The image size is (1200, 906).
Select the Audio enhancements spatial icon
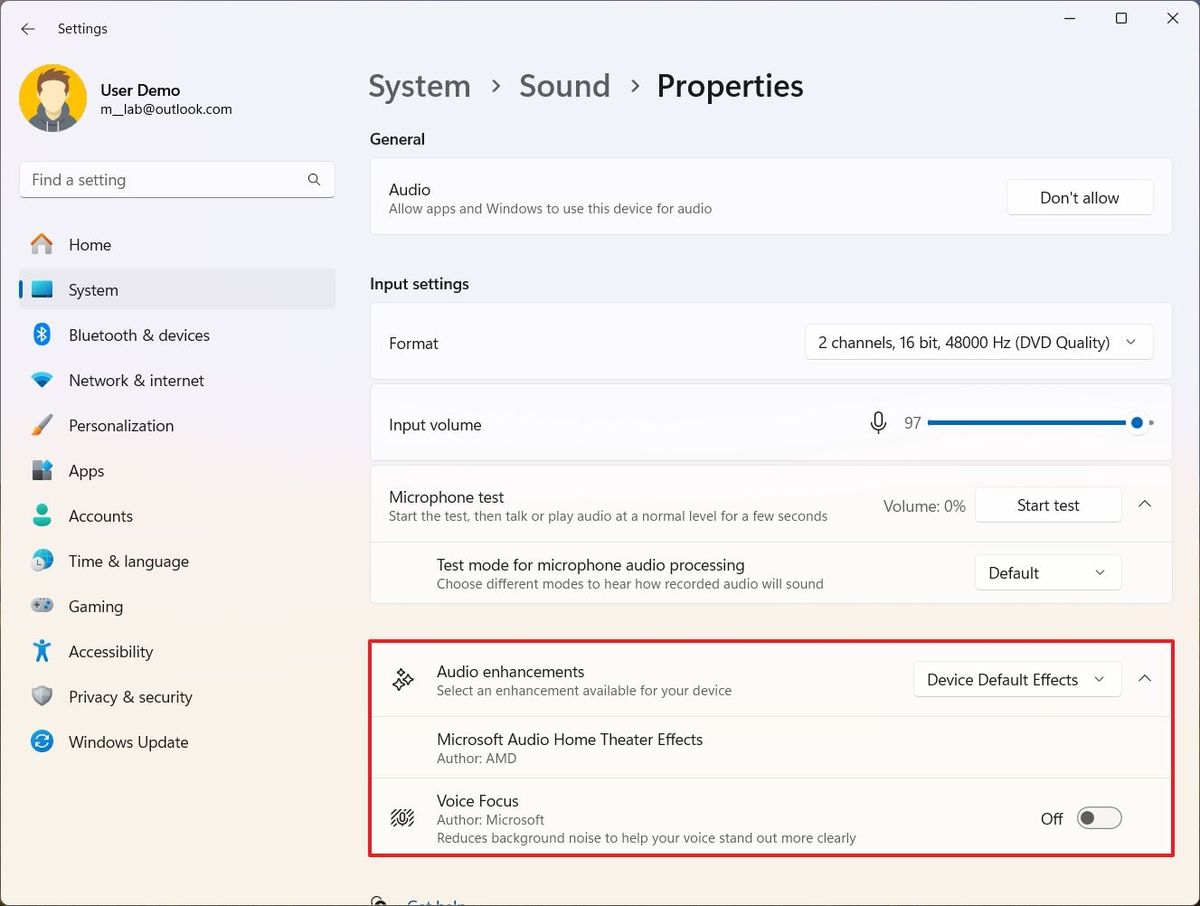coord(402,679)
